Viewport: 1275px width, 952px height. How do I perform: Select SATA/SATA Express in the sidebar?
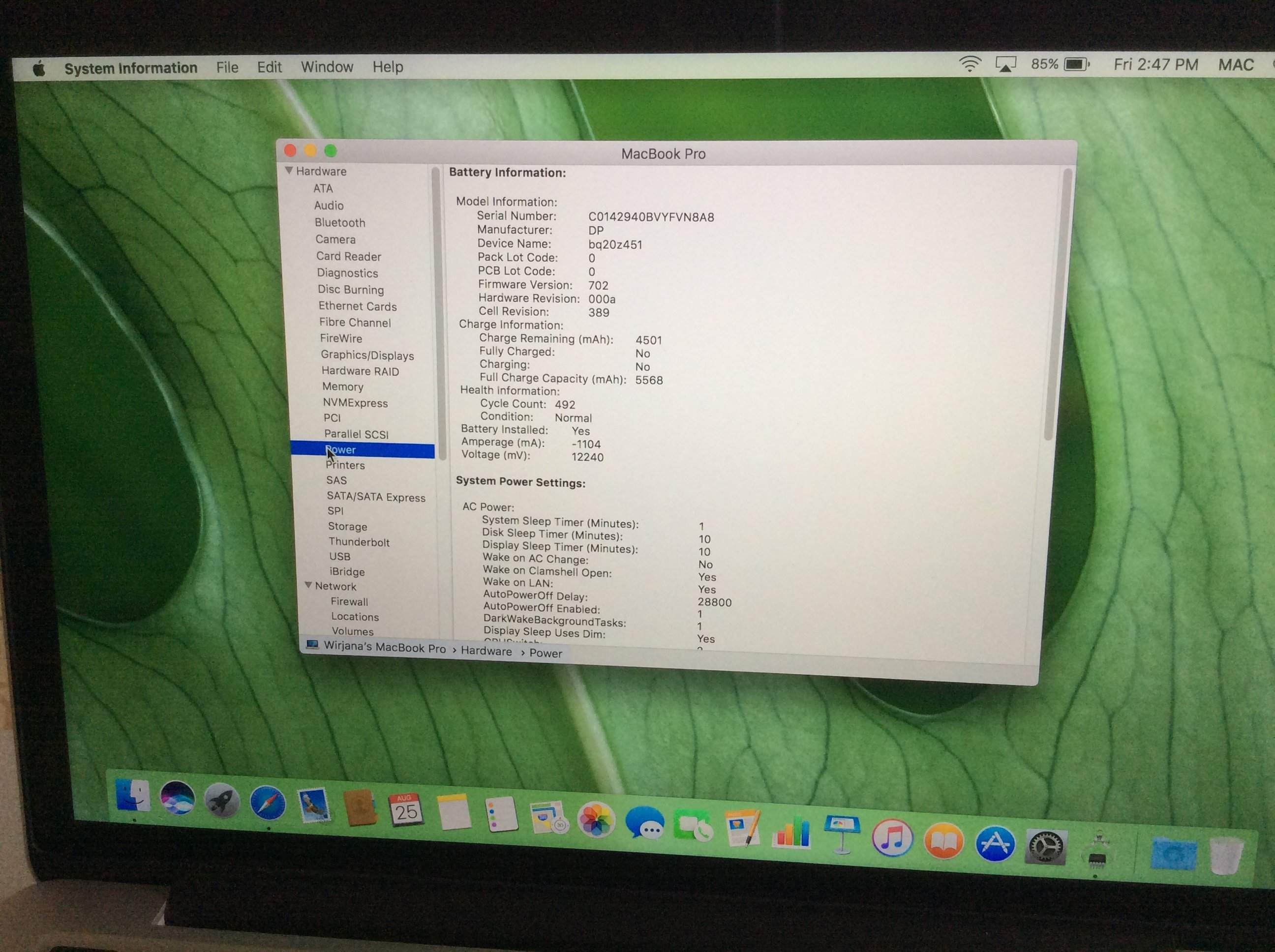click(376, 497)
